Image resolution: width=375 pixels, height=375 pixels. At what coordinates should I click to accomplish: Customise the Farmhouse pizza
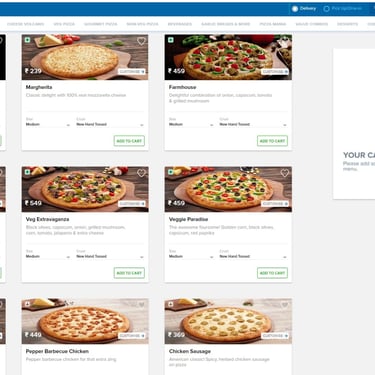click(x=275, y=72)
